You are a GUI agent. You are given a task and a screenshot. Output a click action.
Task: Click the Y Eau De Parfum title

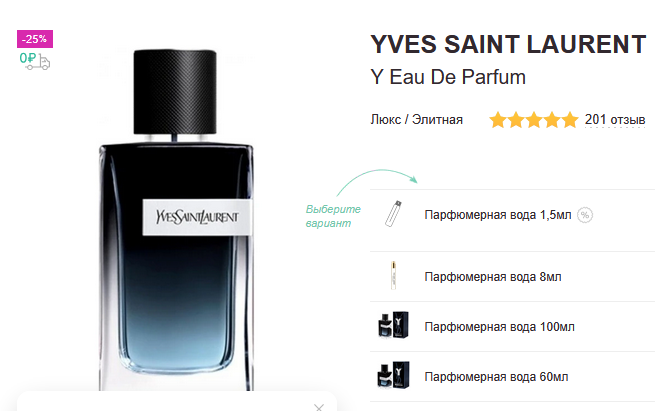click(x=448, y=77)
